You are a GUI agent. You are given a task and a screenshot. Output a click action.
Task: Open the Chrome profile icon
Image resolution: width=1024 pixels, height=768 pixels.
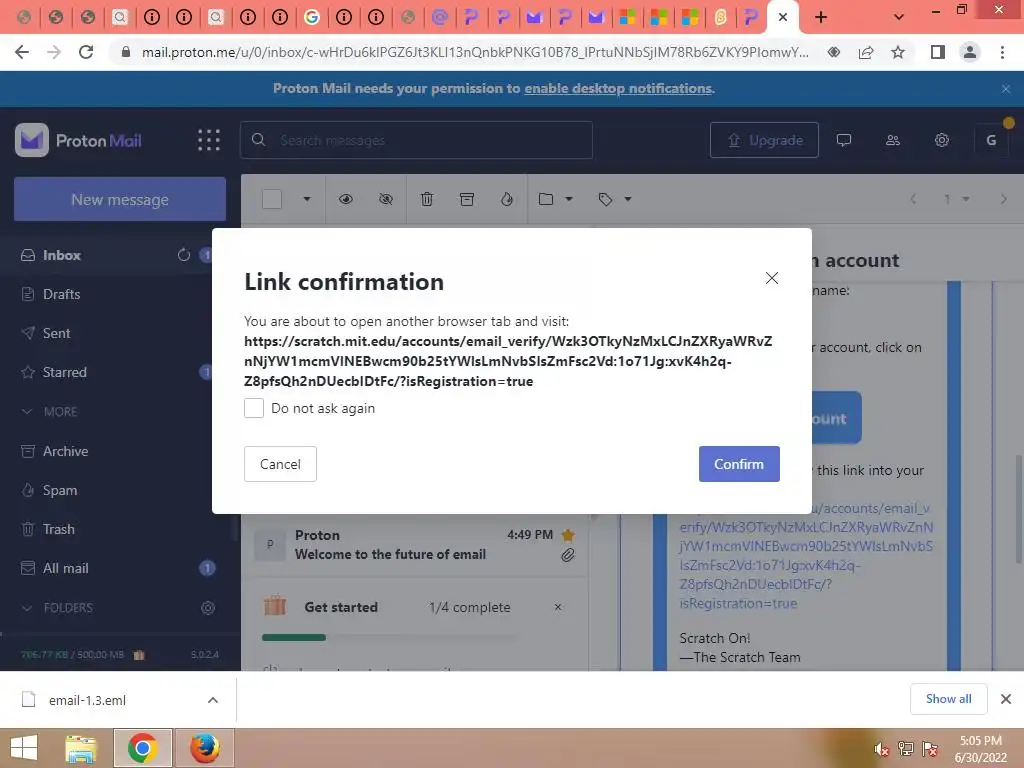[970, 52]
